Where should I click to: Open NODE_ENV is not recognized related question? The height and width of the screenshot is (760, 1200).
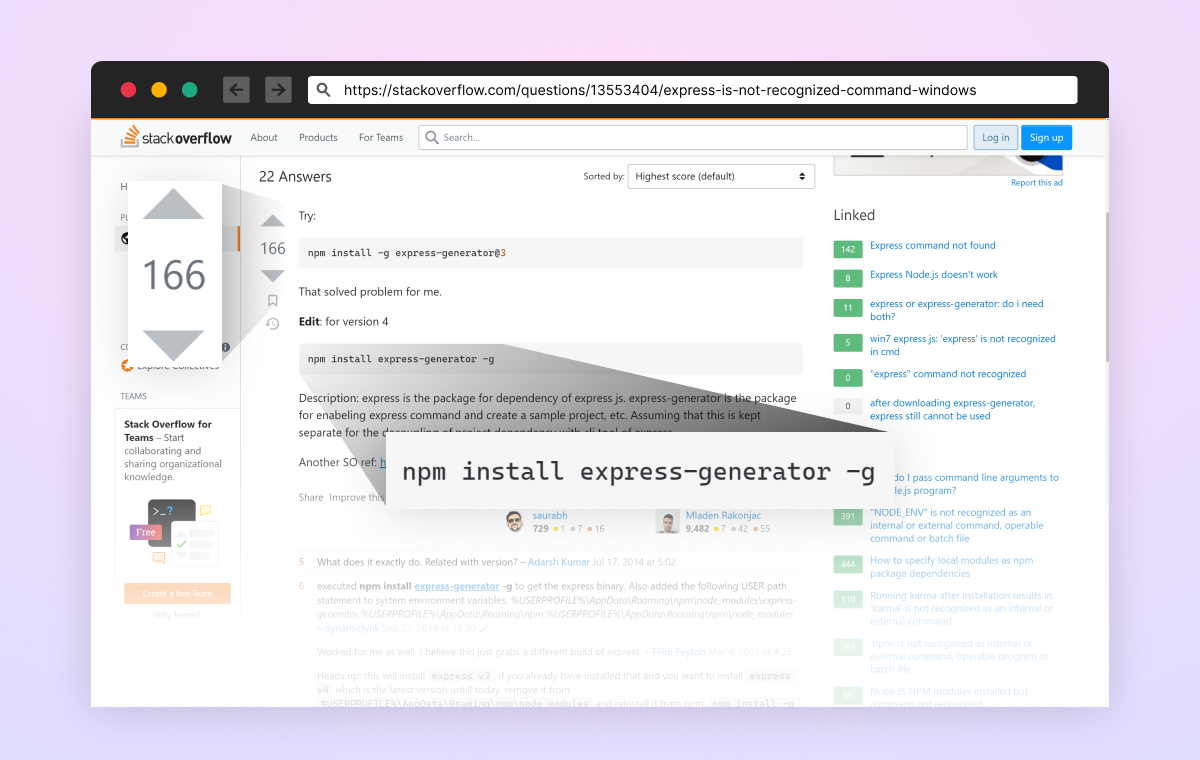(x=956, y=525)
